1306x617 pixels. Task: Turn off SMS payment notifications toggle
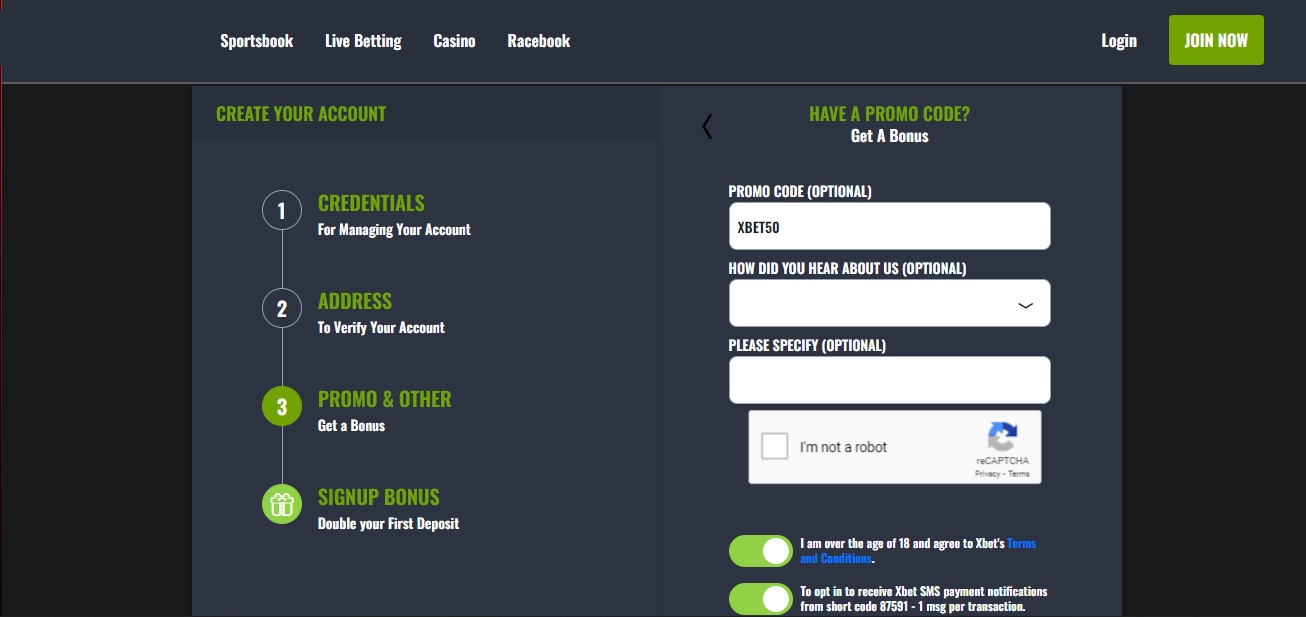[x=760, y=599]
